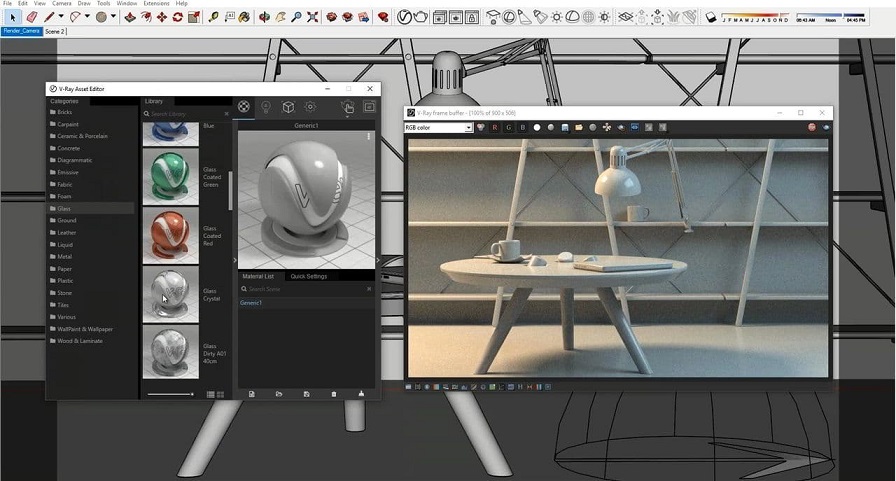
Task: Activate the Orbit tool
Action: pyautogui.click(x=264, y=17)
